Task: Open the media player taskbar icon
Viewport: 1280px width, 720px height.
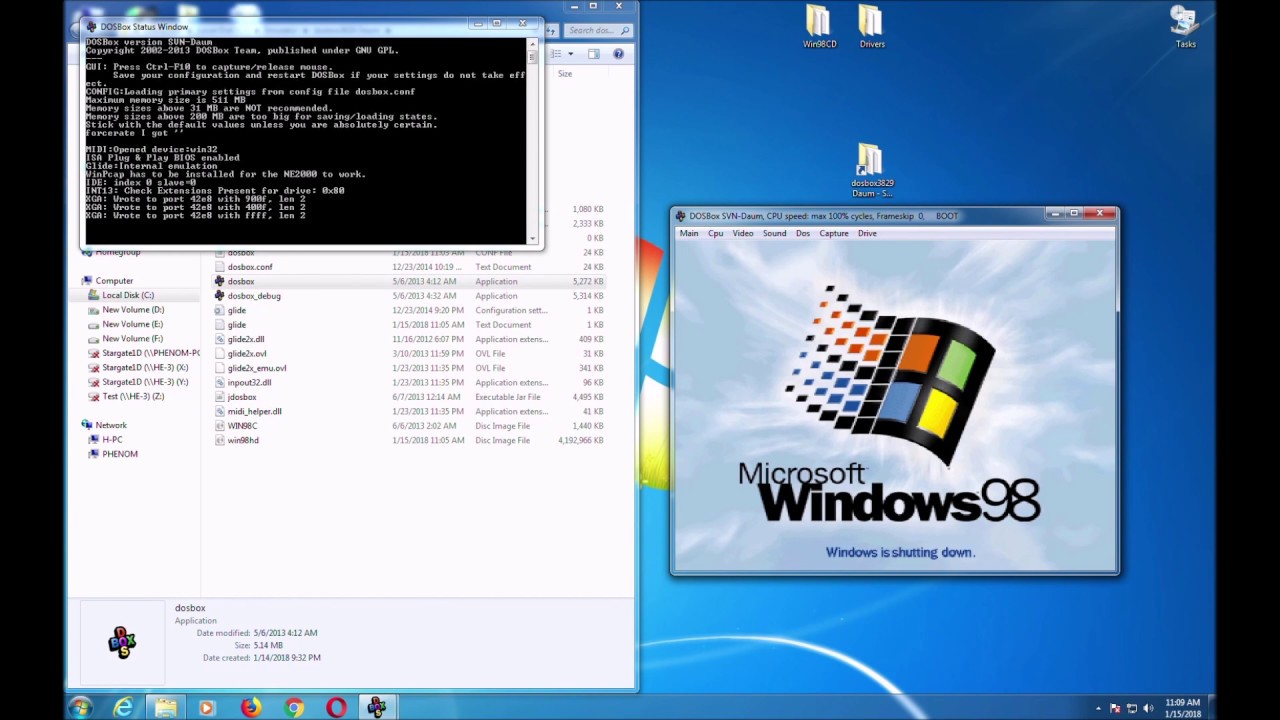Action: point(207,708)
